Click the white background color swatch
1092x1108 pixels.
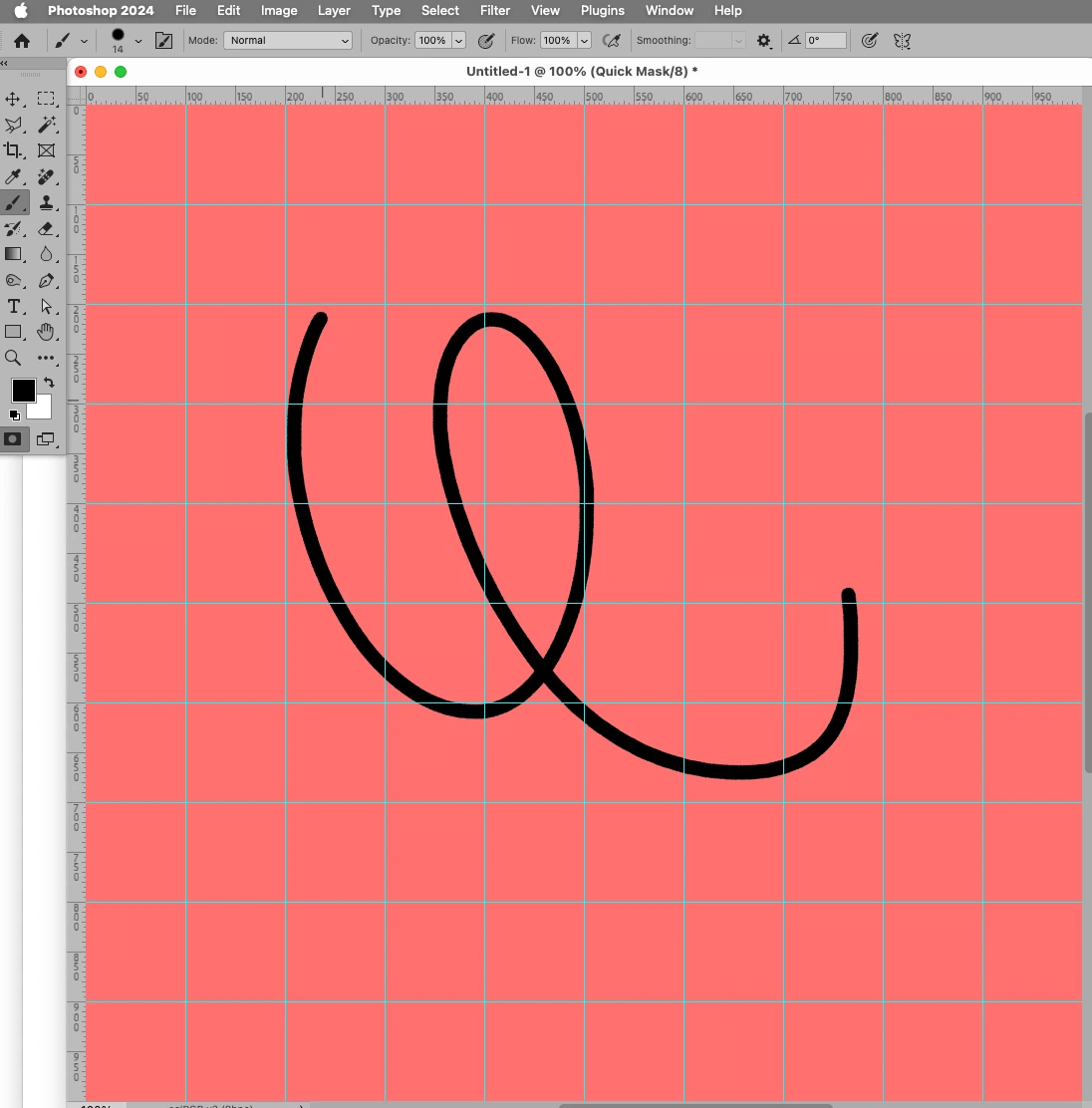point(43,410)
